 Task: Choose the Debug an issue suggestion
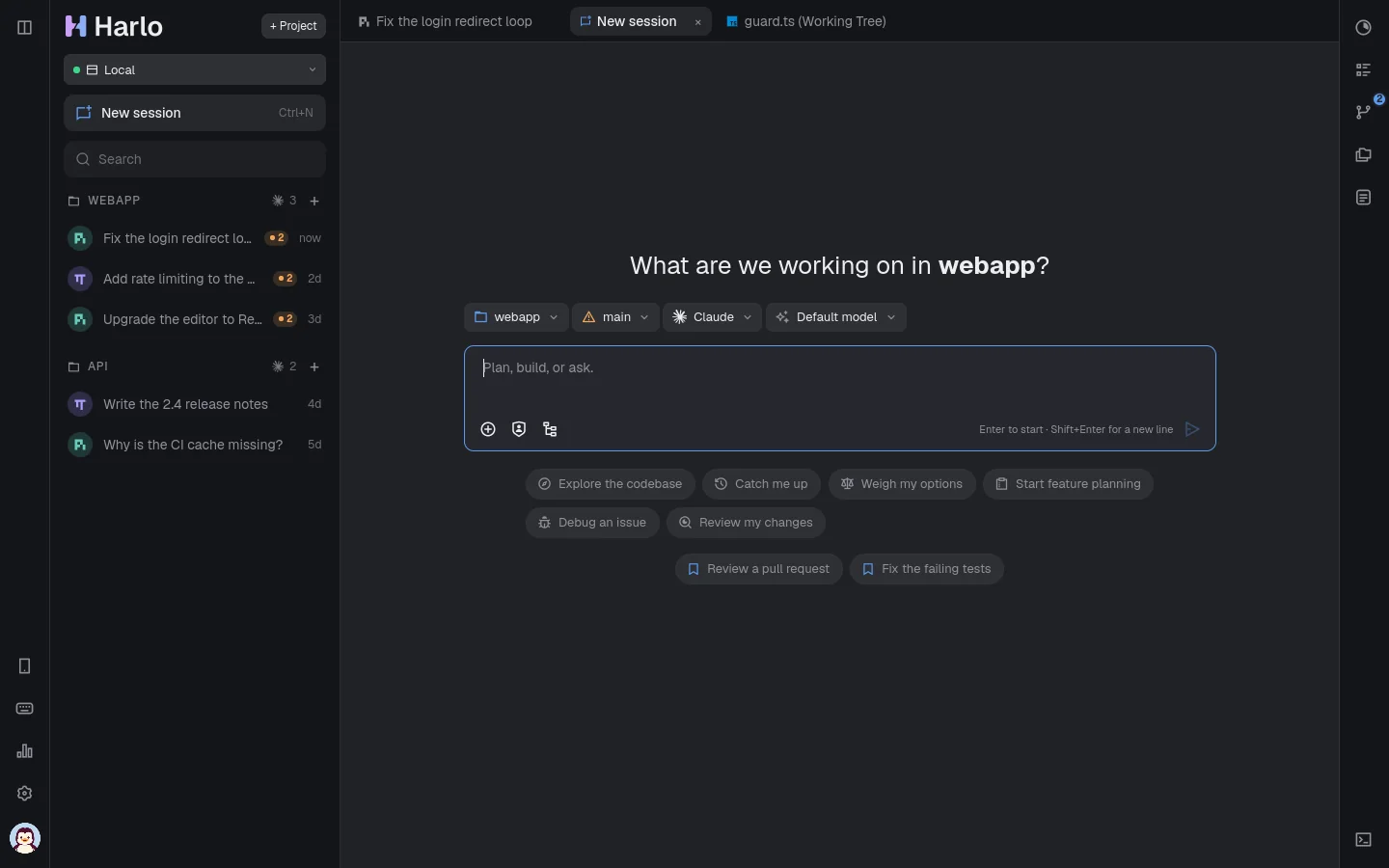coord(592,523)
